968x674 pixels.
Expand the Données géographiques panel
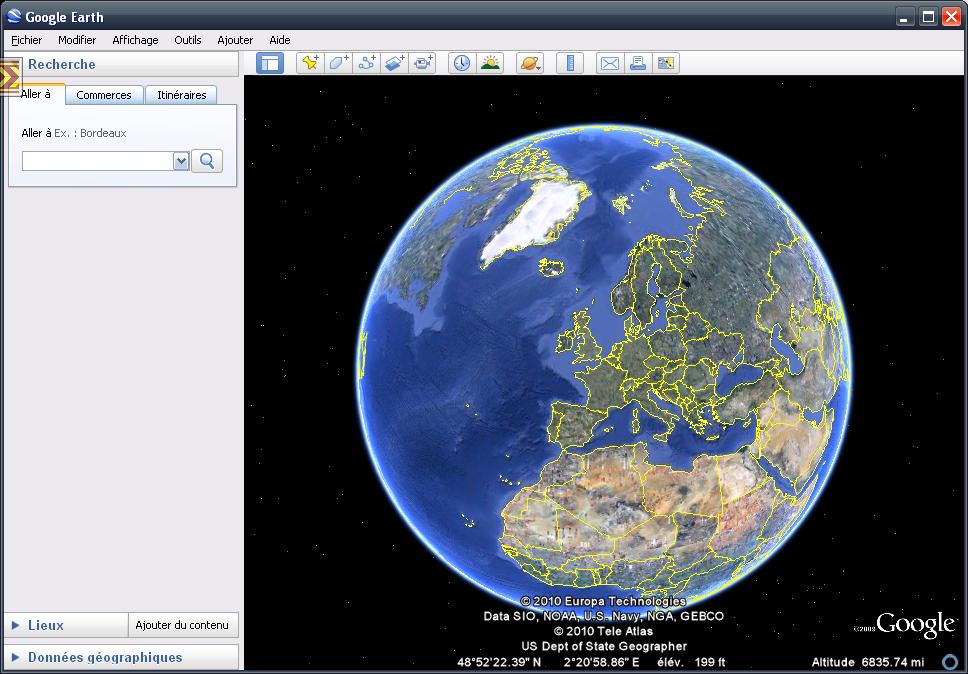tap(121, 657)
